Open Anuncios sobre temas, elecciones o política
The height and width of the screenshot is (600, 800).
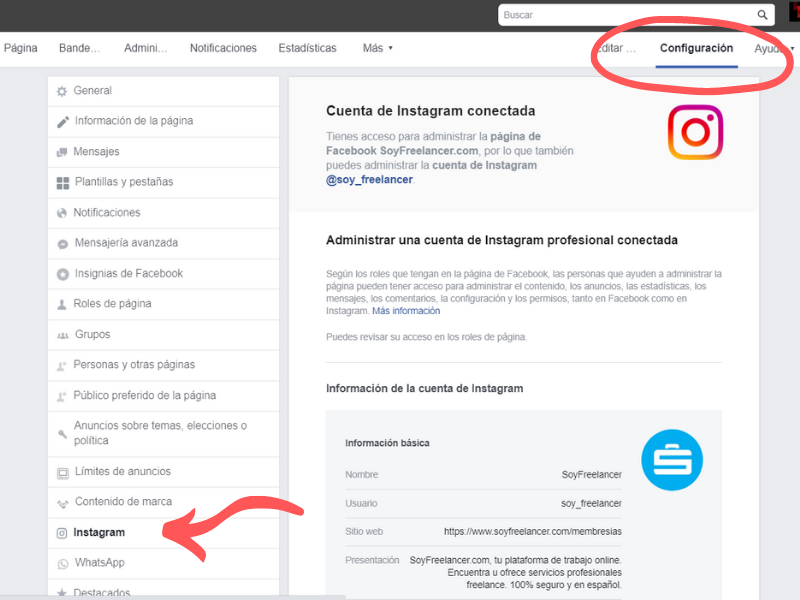163,433
